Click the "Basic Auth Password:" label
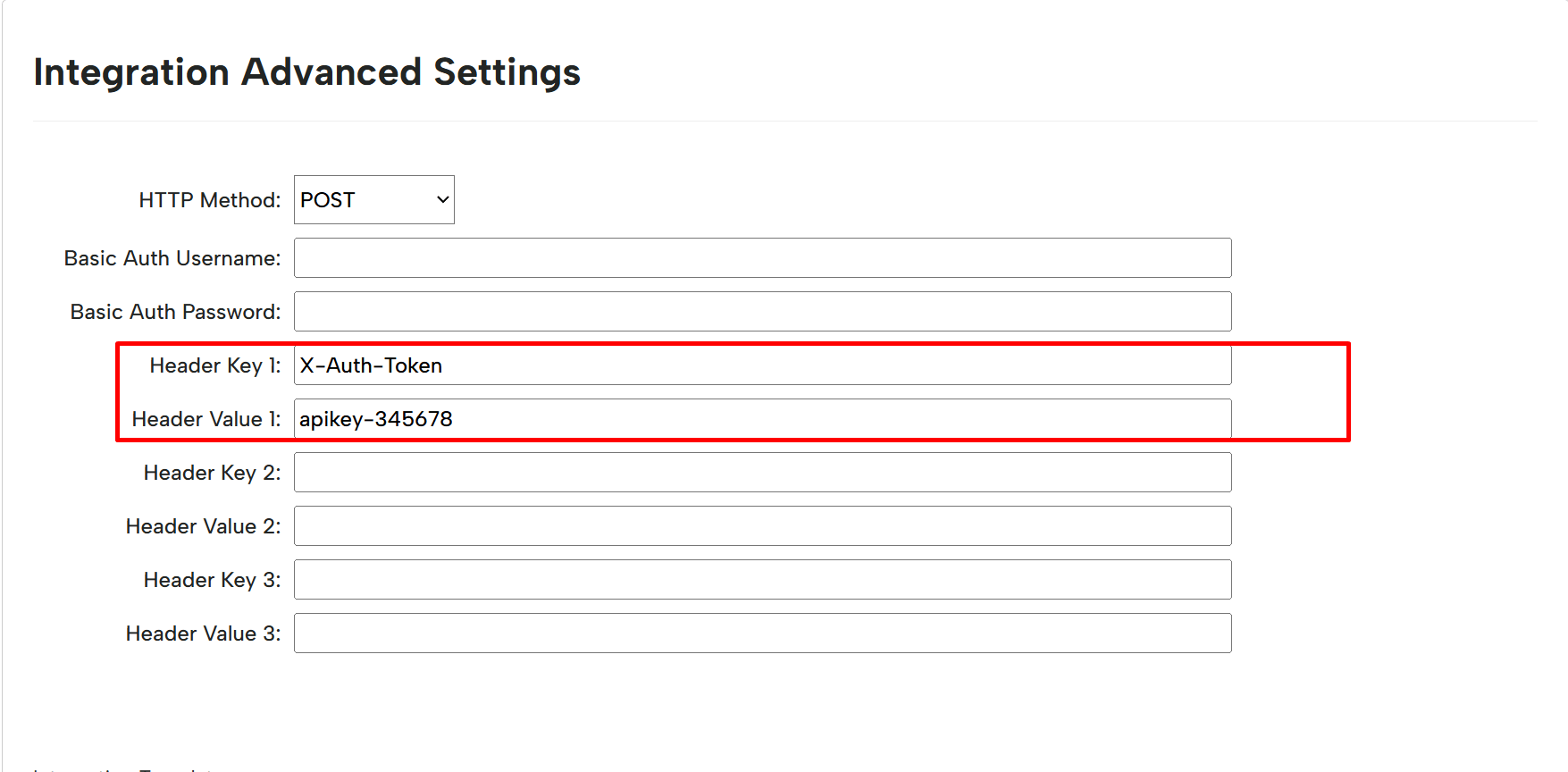The width and height of the screenshot is (1568, 772). tap(175, 312)
